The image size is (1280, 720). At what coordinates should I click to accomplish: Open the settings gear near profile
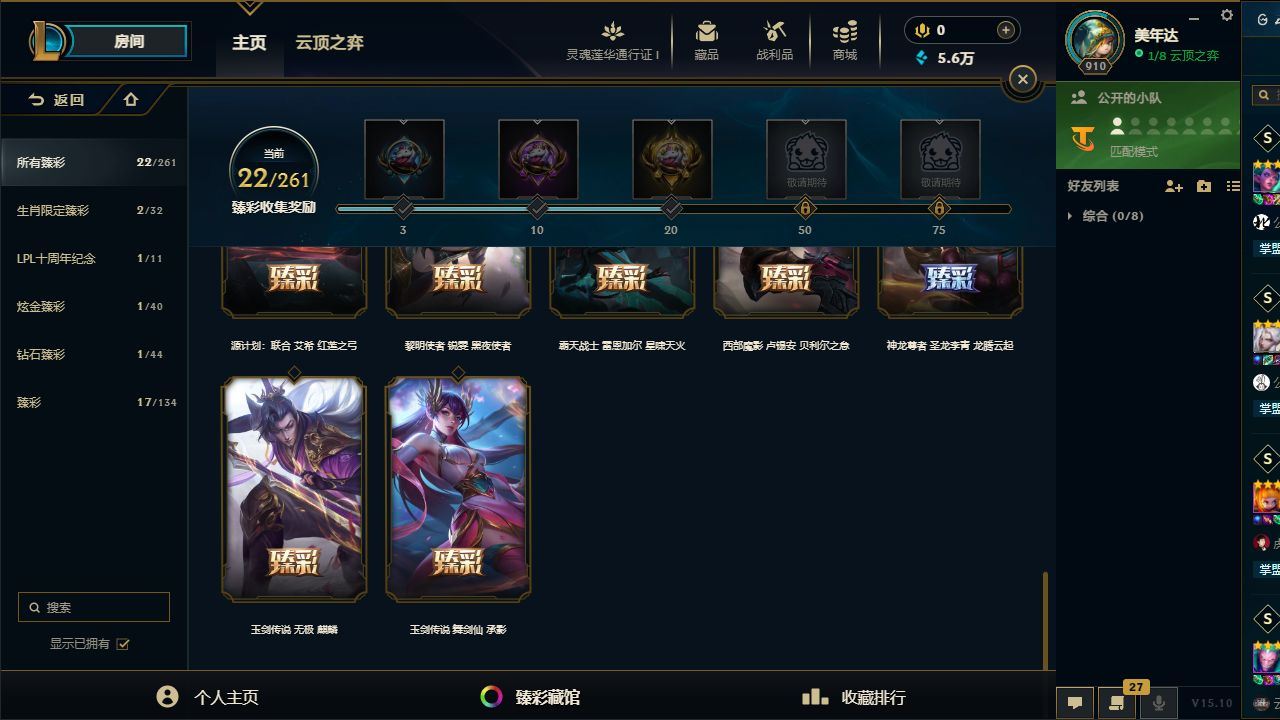click(1227, 15)
